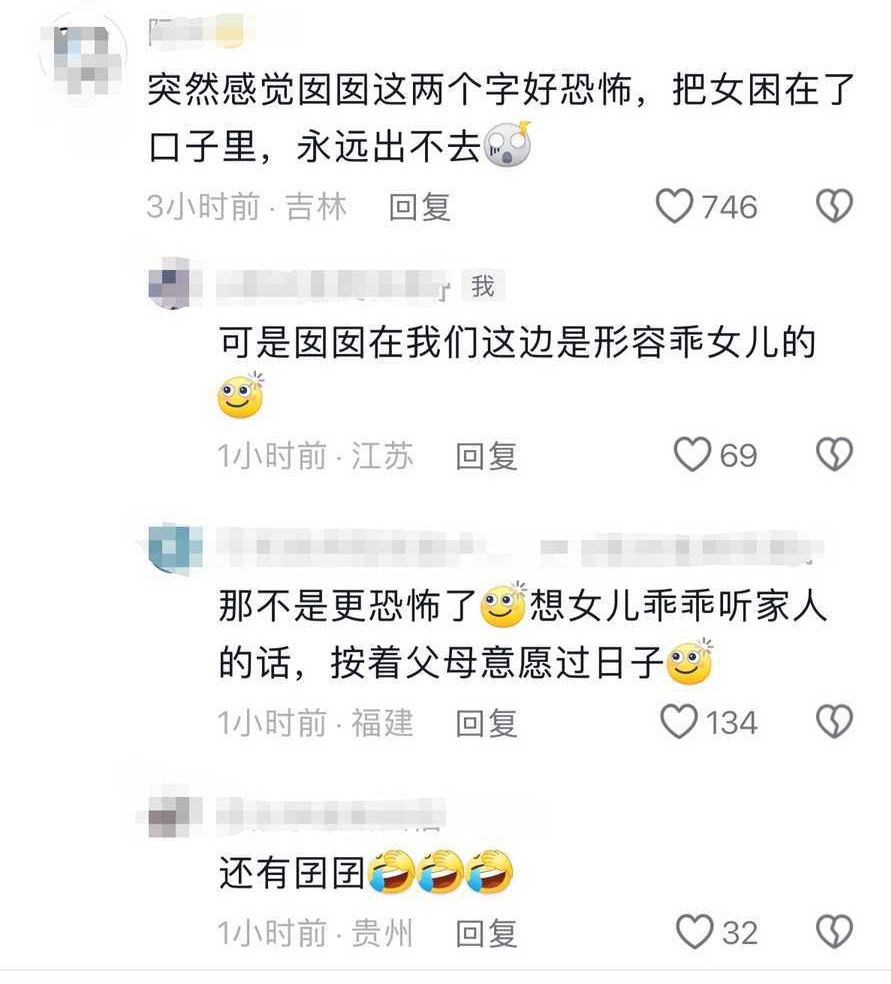Image resolution: width=891 pixels, height=984 pixels.
Task: Tap the username tagged 我
Action: 333,286
